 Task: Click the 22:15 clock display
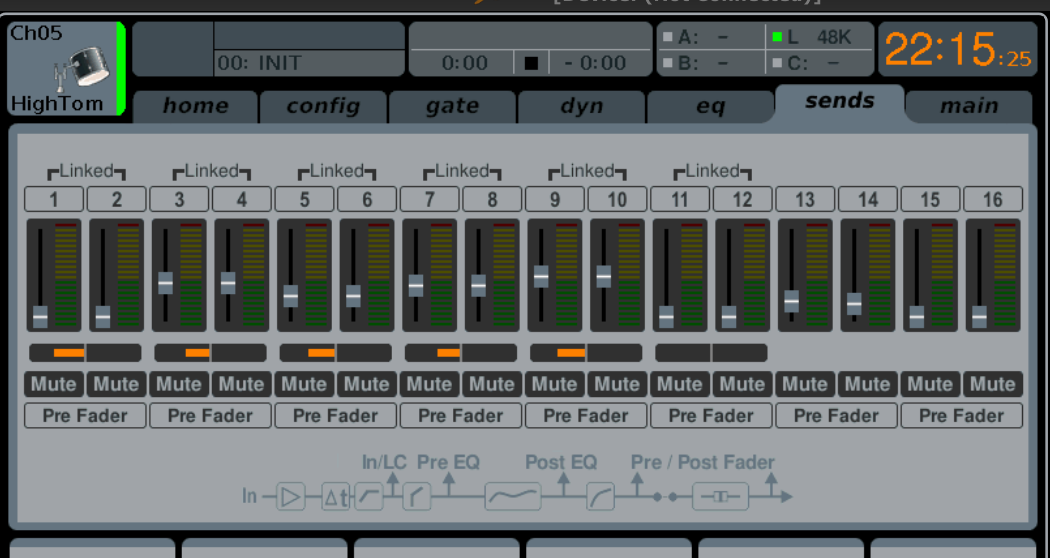958,49
